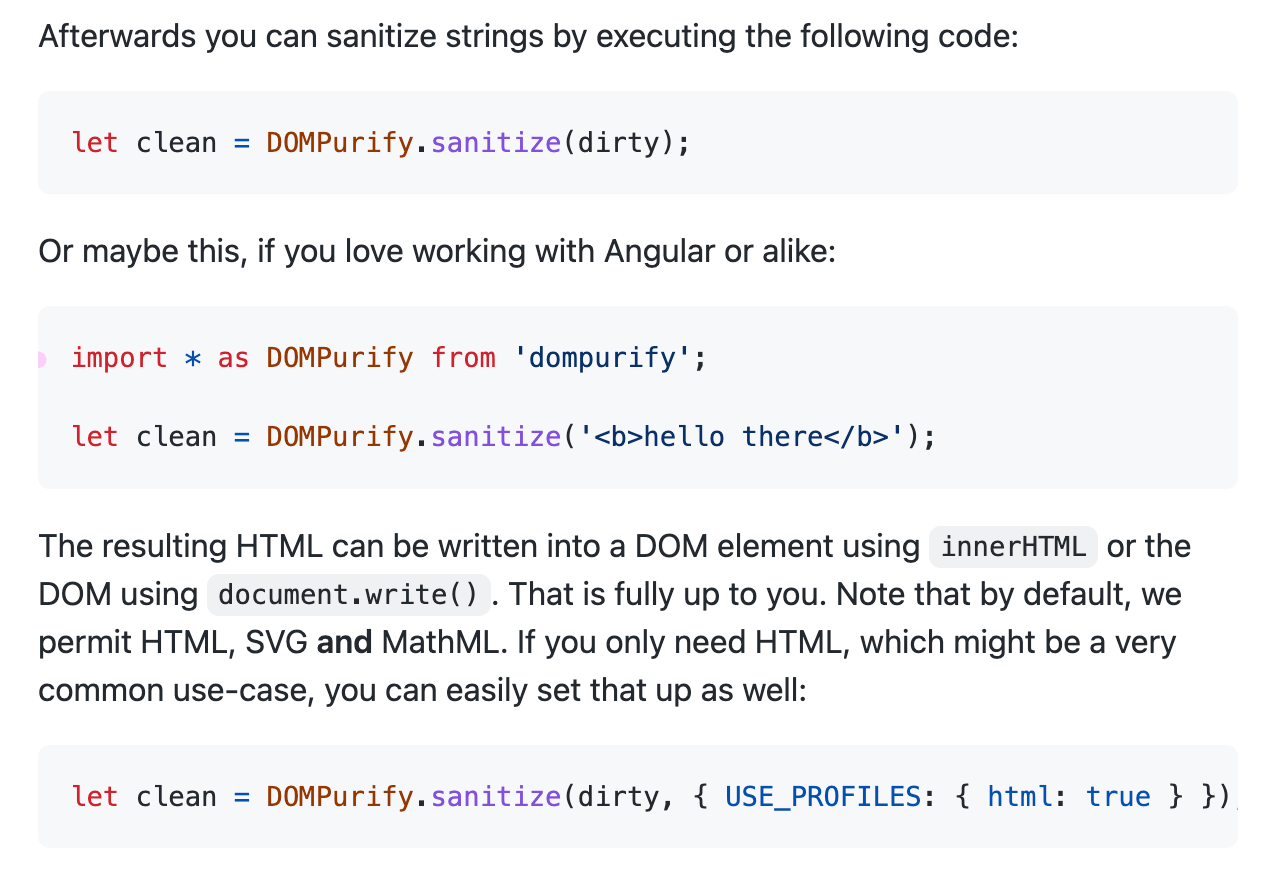
Task: Click the word "SVG" in the paragraph
Action: 274,642
